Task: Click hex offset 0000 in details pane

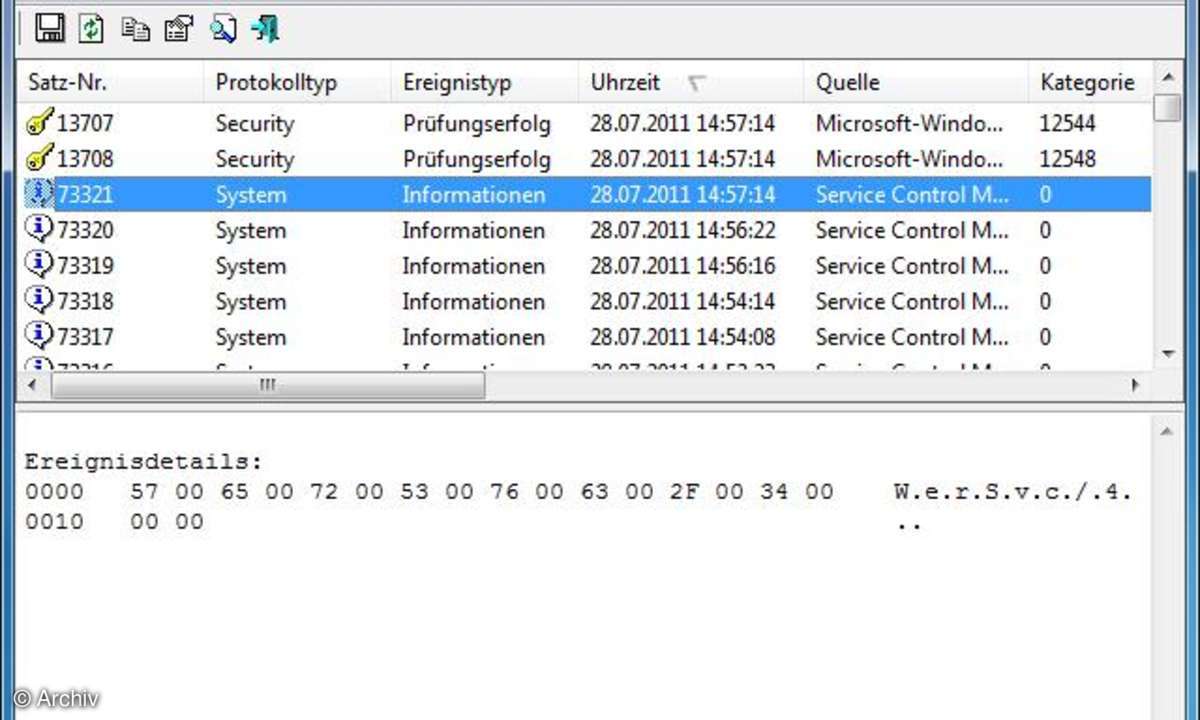Action: coord(54,492)
